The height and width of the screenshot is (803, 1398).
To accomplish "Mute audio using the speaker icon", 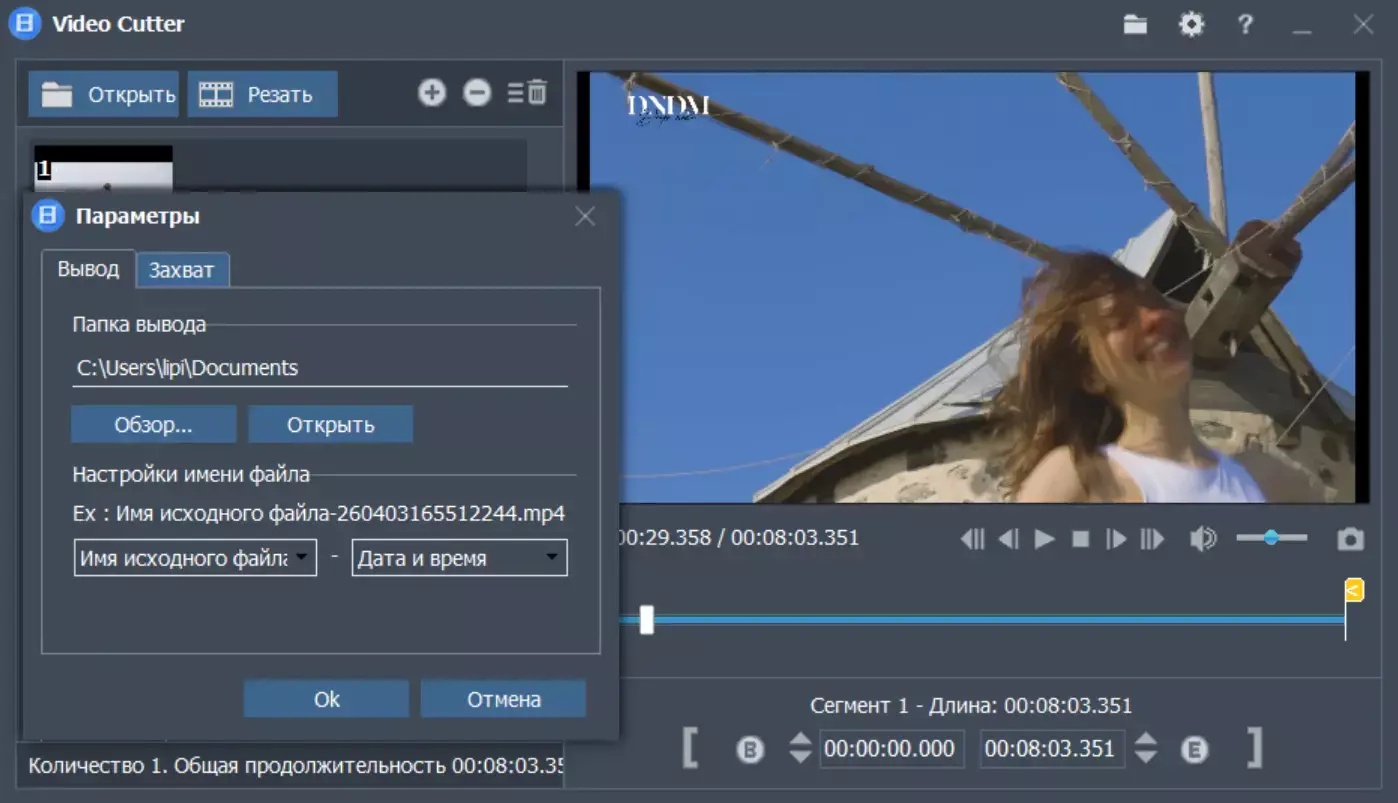I will pyautogui.click(x=1202, y=539).
